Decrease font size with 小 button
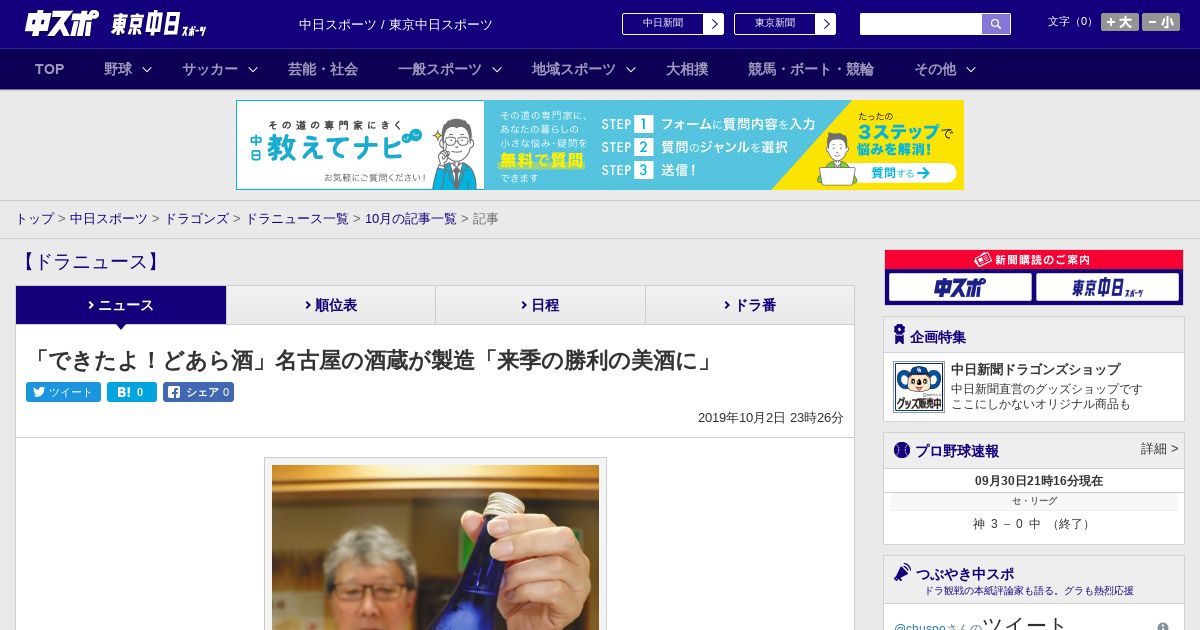 tap(1160, 22)
